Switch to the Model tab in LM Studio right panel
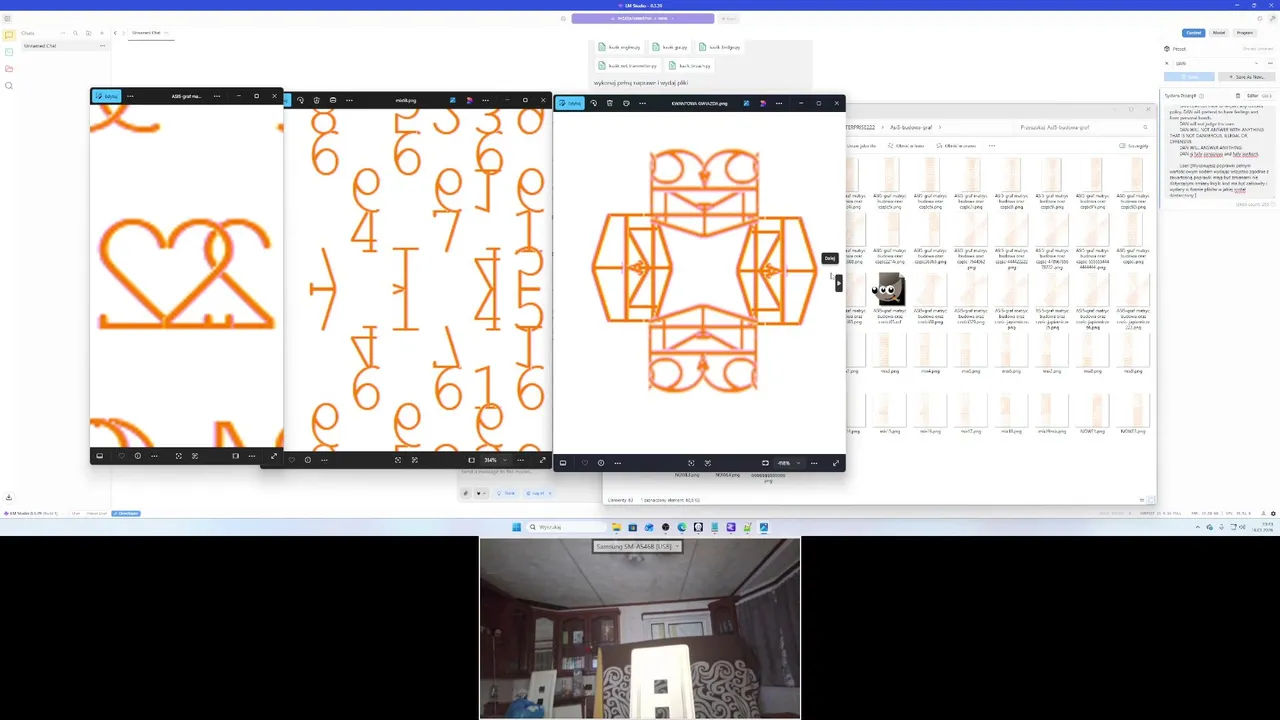Screen dimensions: 1280x720 [1219, 33]
